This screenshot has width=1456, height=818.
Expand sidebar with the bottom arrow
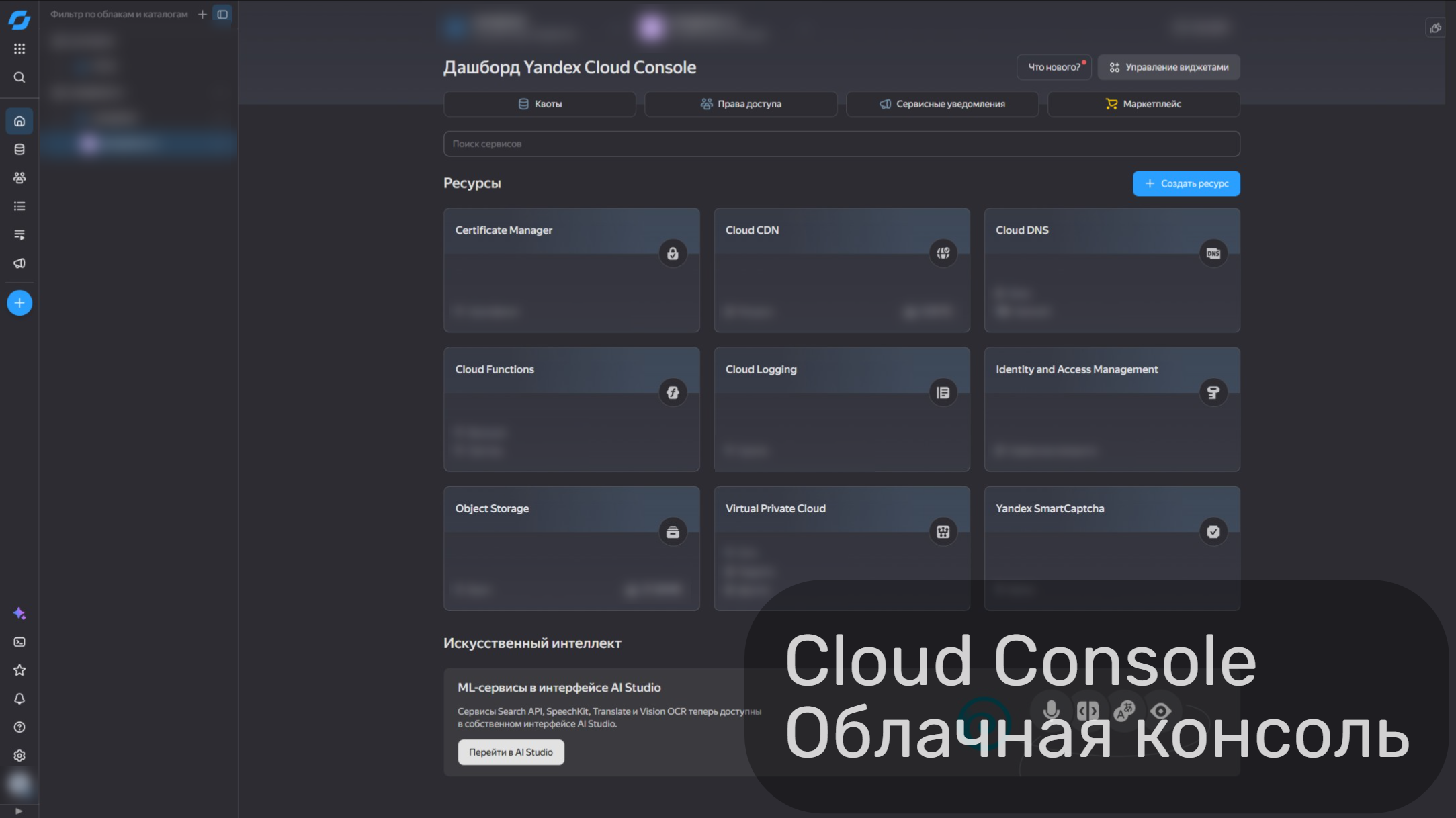pyautogui.click(x=19, y=811)
